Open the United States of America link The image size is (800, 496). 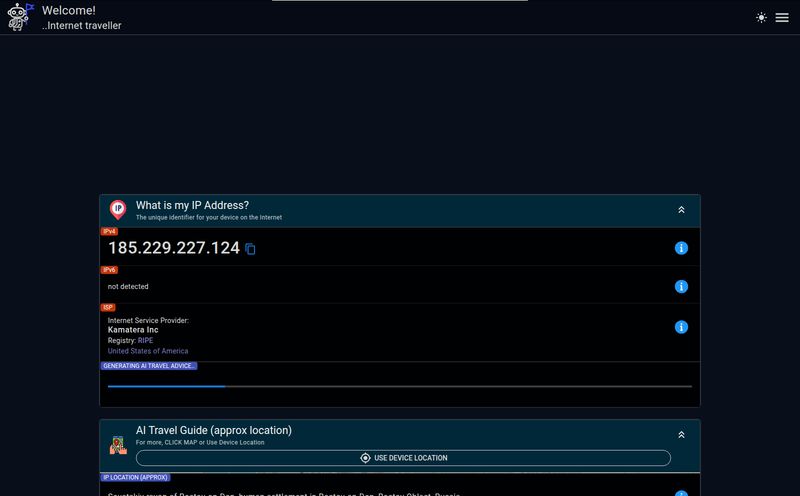(x=148, y=351)
